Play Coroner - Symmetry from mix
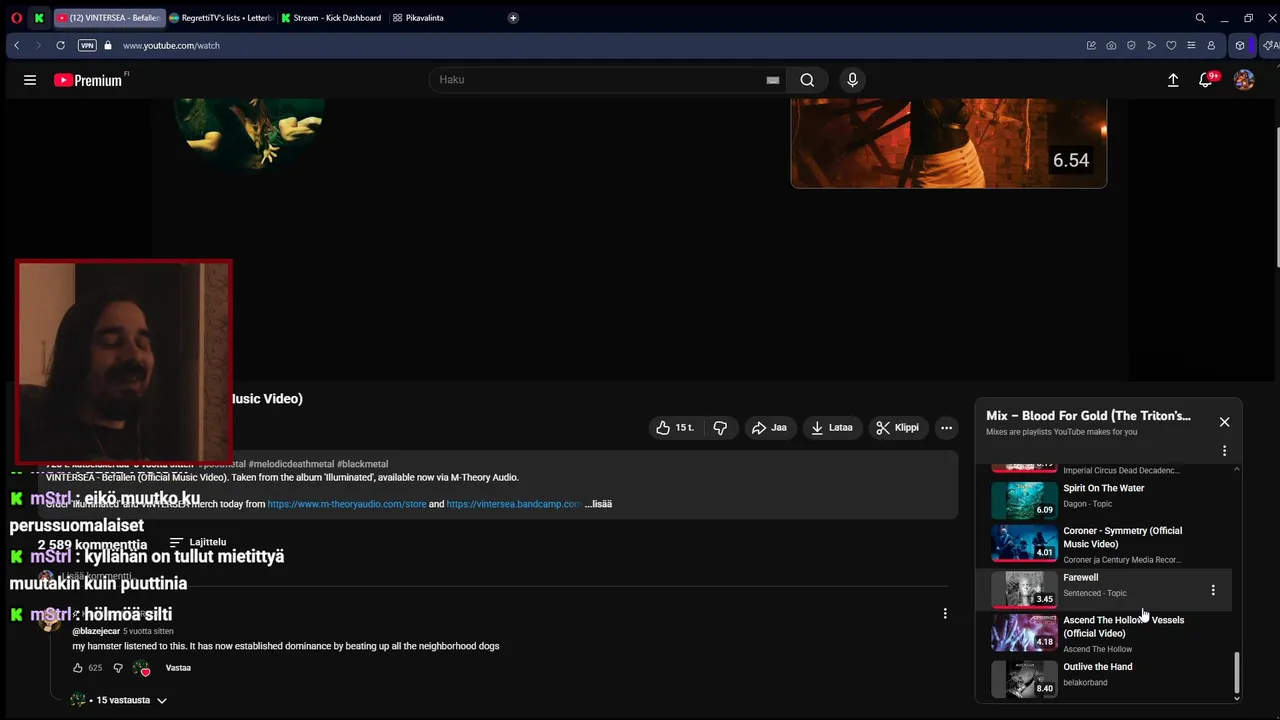 [x=1105, y=545]
